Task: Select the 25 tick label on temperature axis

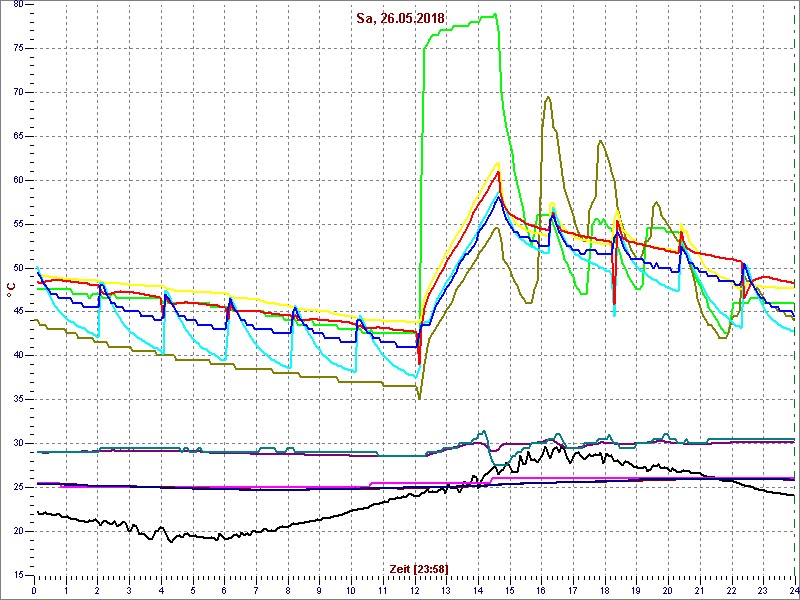Action: tap(18, 487)
